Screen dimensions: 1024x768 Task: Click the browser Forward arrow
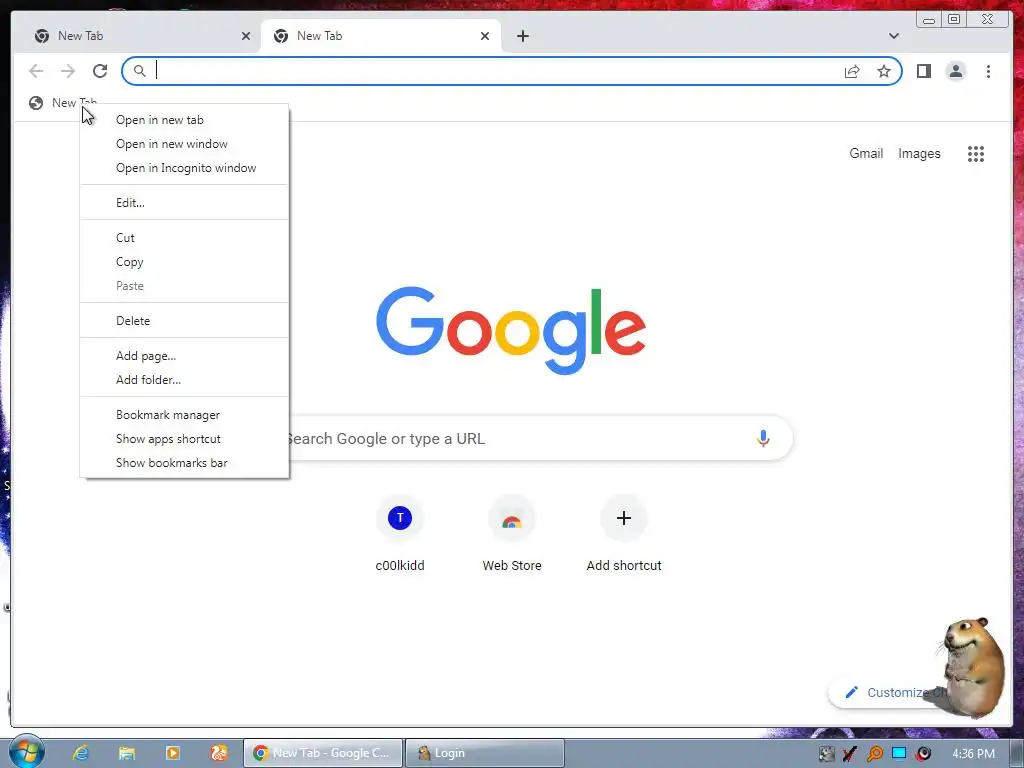click(x=68, y=71)
